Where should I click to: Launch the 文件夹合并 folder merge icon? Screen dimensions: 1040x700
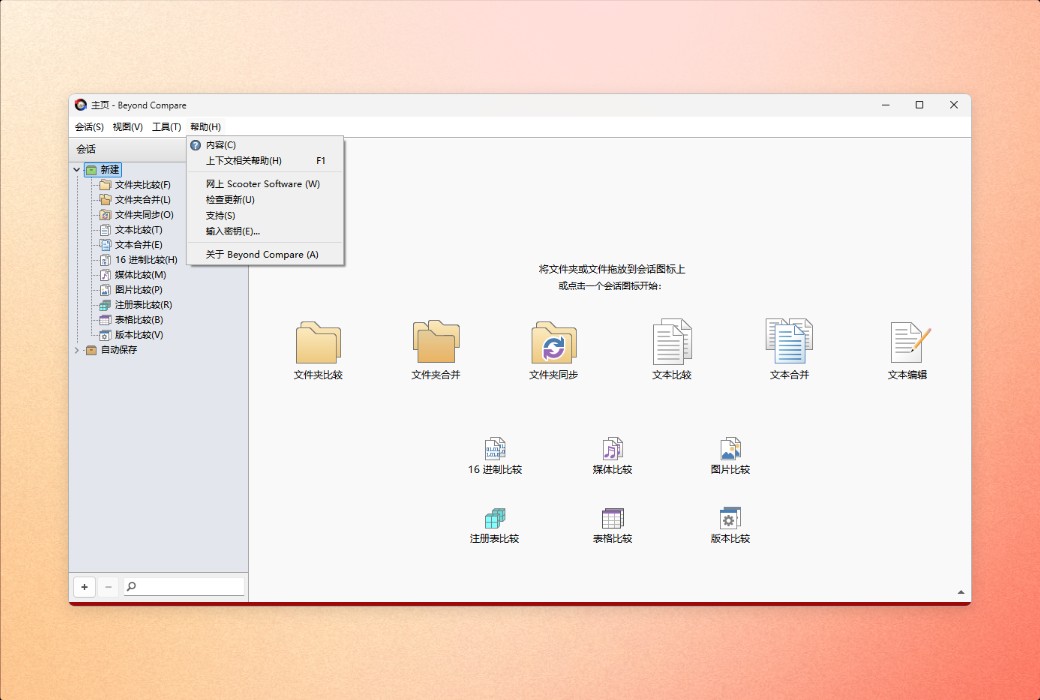[436, 342]
